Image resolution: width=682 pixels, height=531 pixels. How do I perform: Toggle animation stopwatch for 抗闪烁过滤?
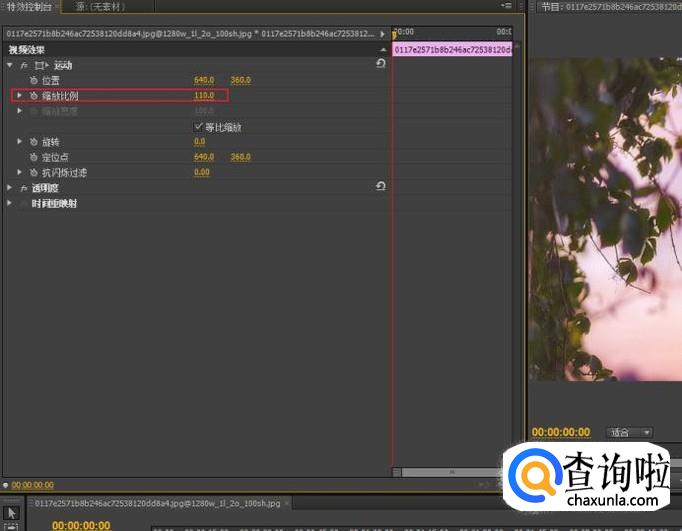point(33,173)
